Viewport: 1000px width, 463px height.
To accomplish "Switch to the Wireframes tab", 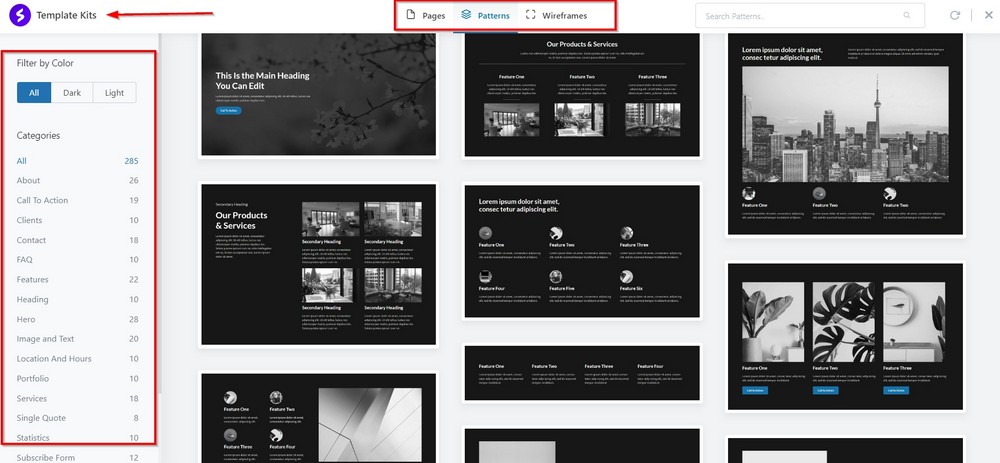I will pyautogui.click(x=556, y=15).
